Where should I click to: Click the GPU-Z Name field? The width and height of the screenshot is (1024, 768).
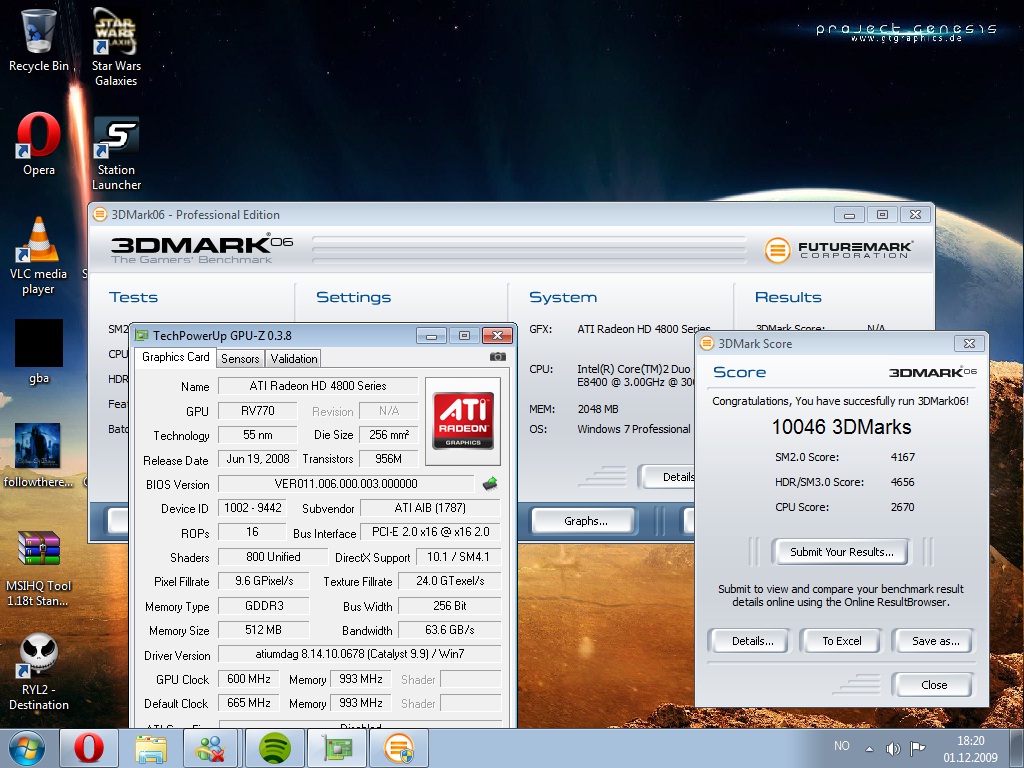pos(318,386)
